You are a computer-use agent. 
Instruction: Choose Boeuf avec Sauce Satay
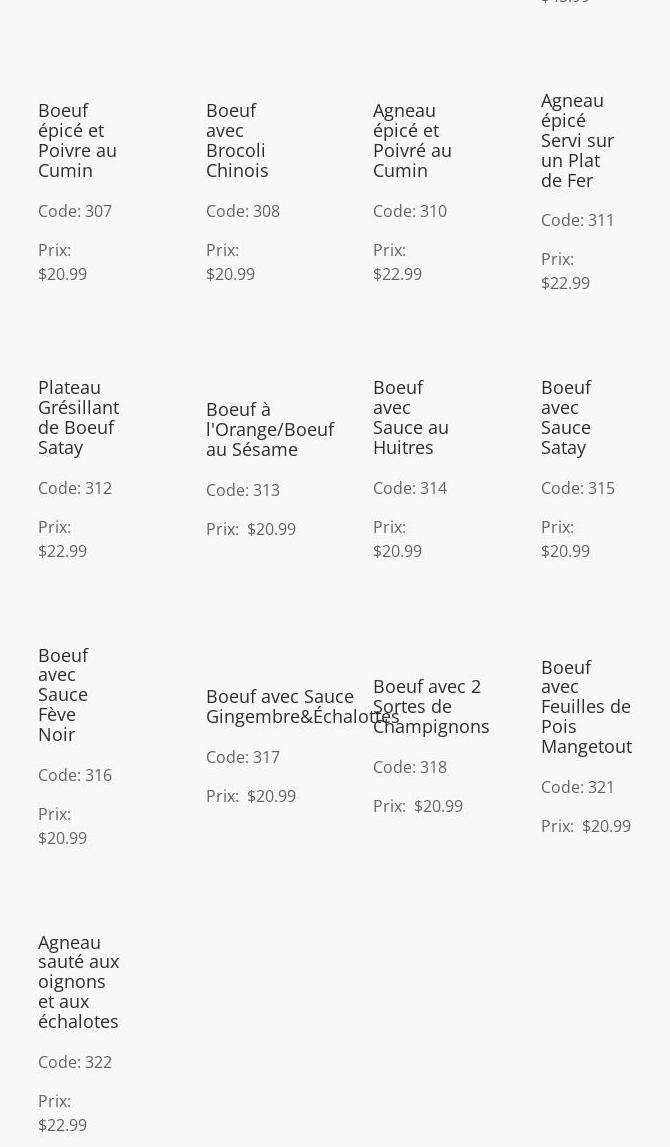click(566, 418)
